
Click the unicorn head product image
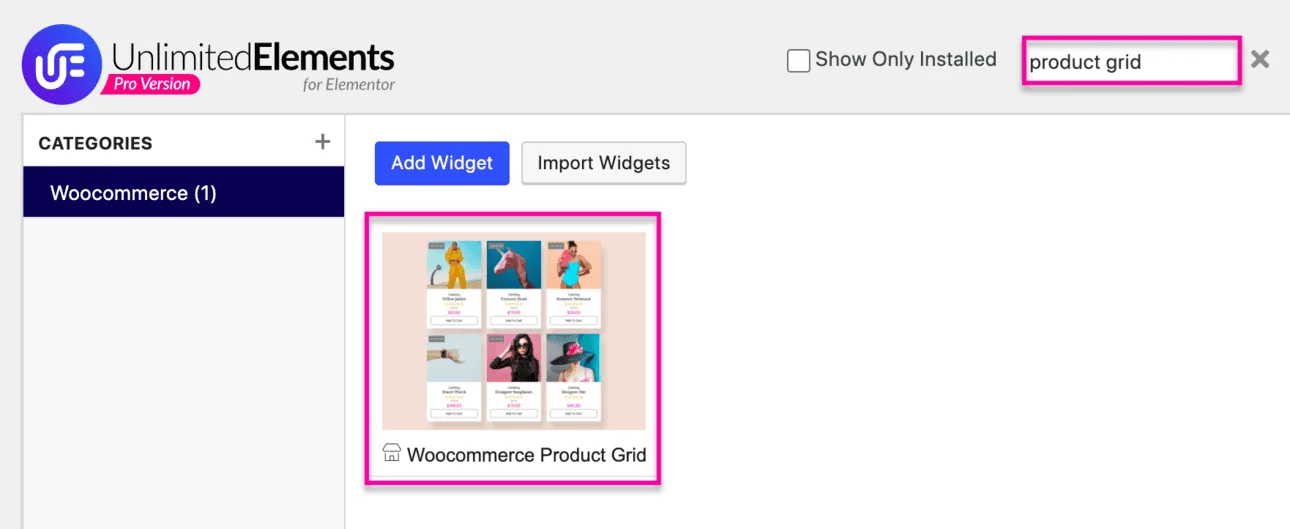coord(514,265)
